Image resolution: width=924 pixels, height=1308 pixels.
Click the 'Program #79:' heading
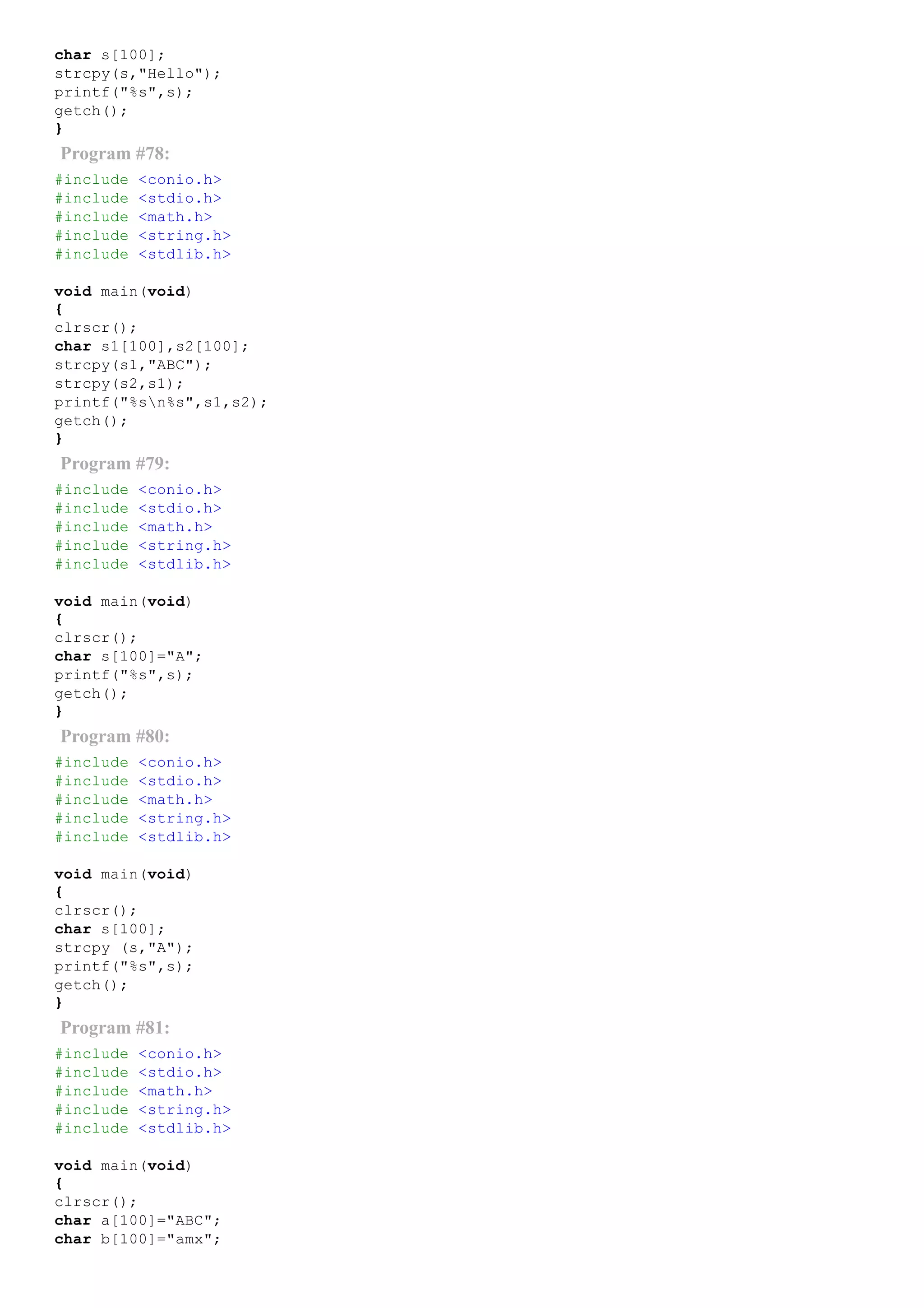(115, 464)
